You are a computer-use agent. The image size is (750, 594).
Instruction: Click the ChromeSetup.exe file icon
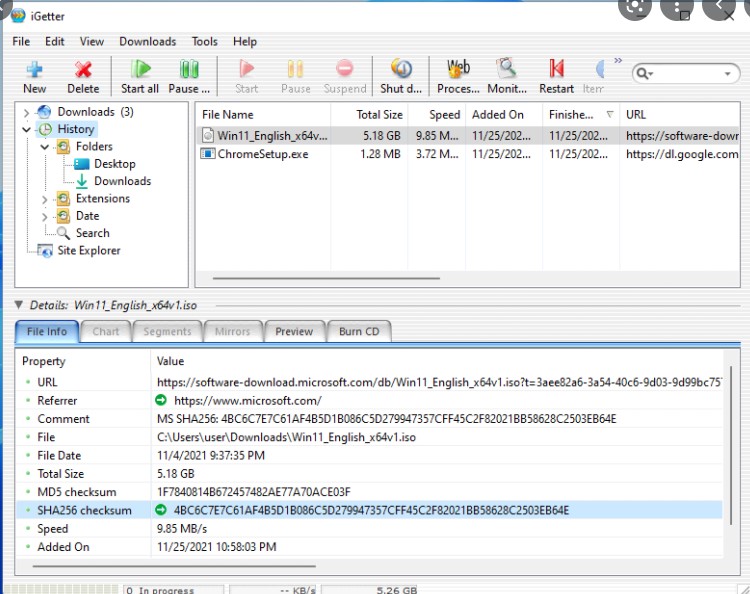208,154
